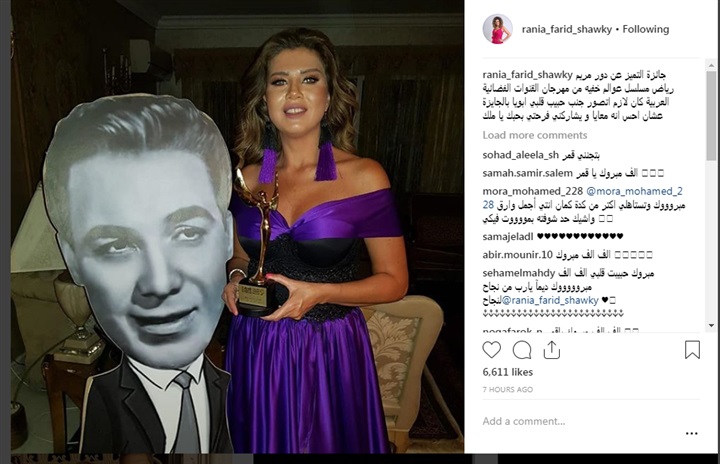Open abir.mounir.10 commenter profile
720x464 pixels.
(518, 255)
